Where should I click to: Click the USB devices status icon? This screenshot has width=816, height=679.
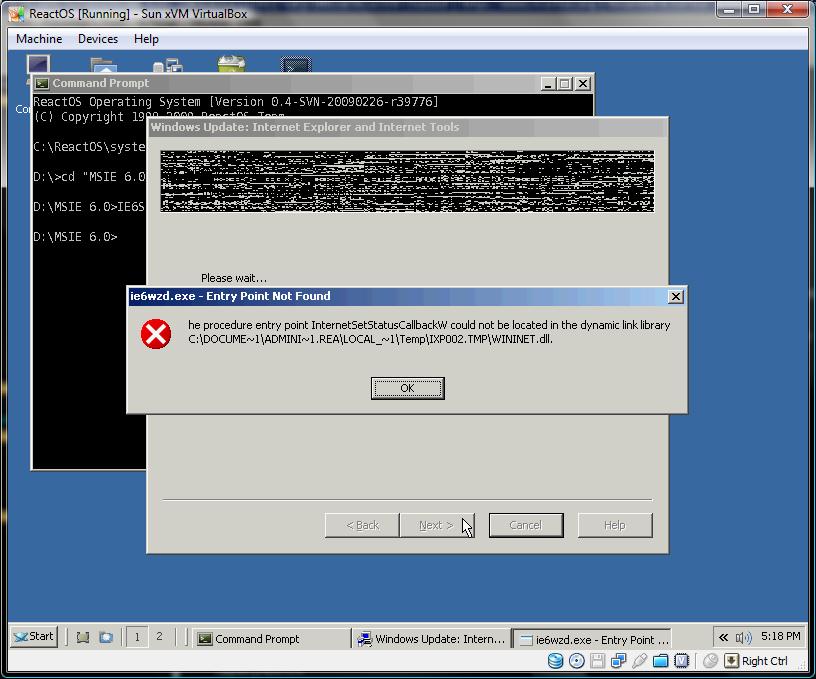[x=640, y=661]
